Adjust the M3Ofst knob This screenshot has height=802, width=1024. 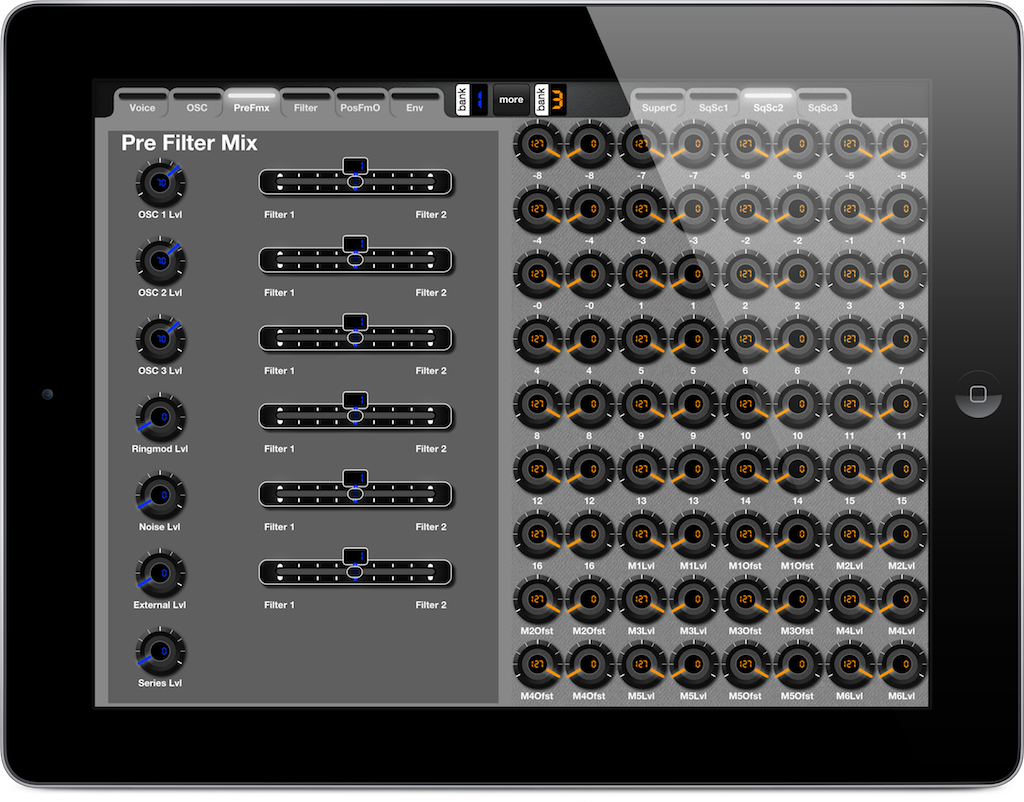pos(745,598)
